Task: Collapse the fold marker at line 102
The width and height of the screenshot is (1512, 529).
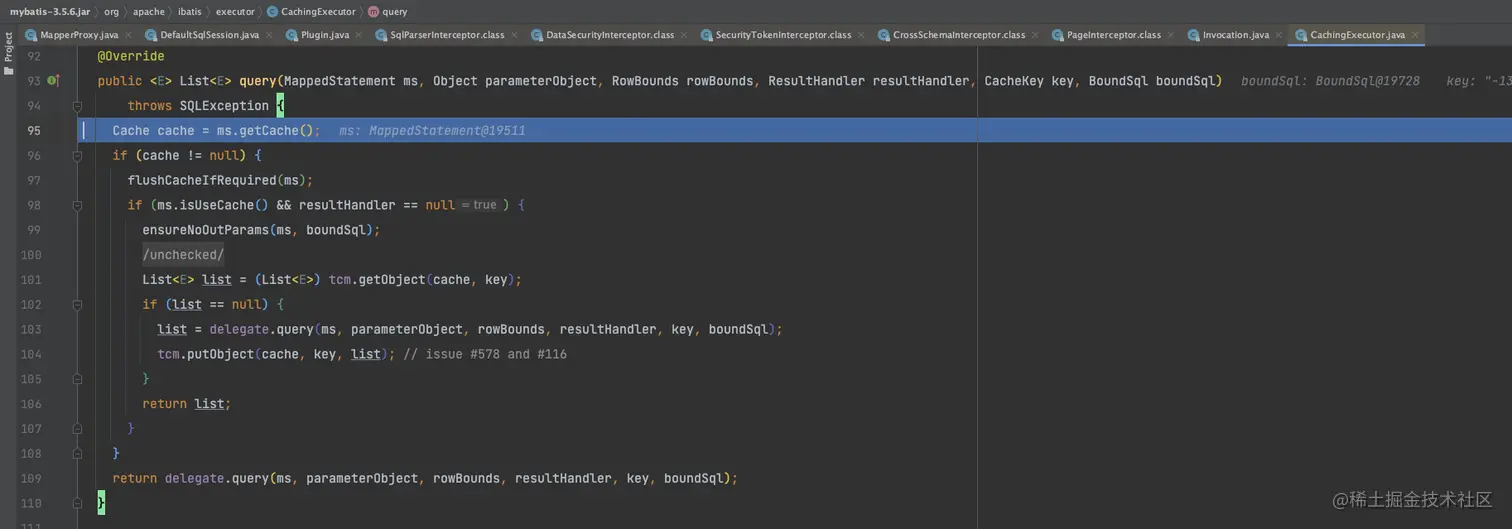Action: click(x=77, y=304)
